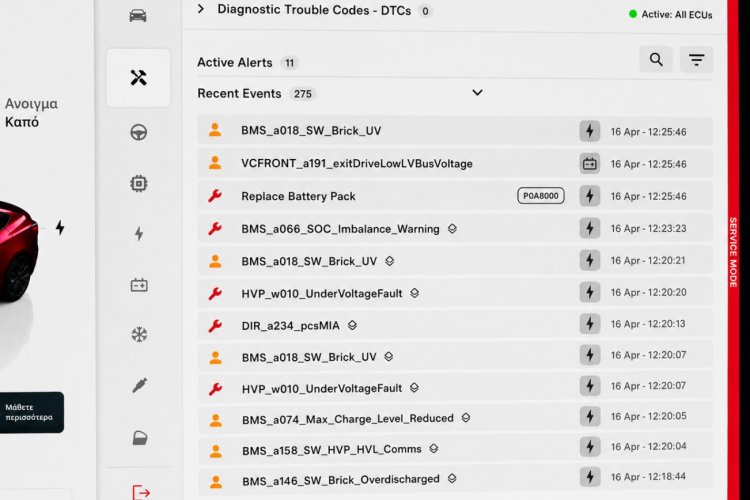Screen dimensions: 750x500
Task: Click the 16 Apr - 12:18:44 timestamp
Action: tap(648, 477)
